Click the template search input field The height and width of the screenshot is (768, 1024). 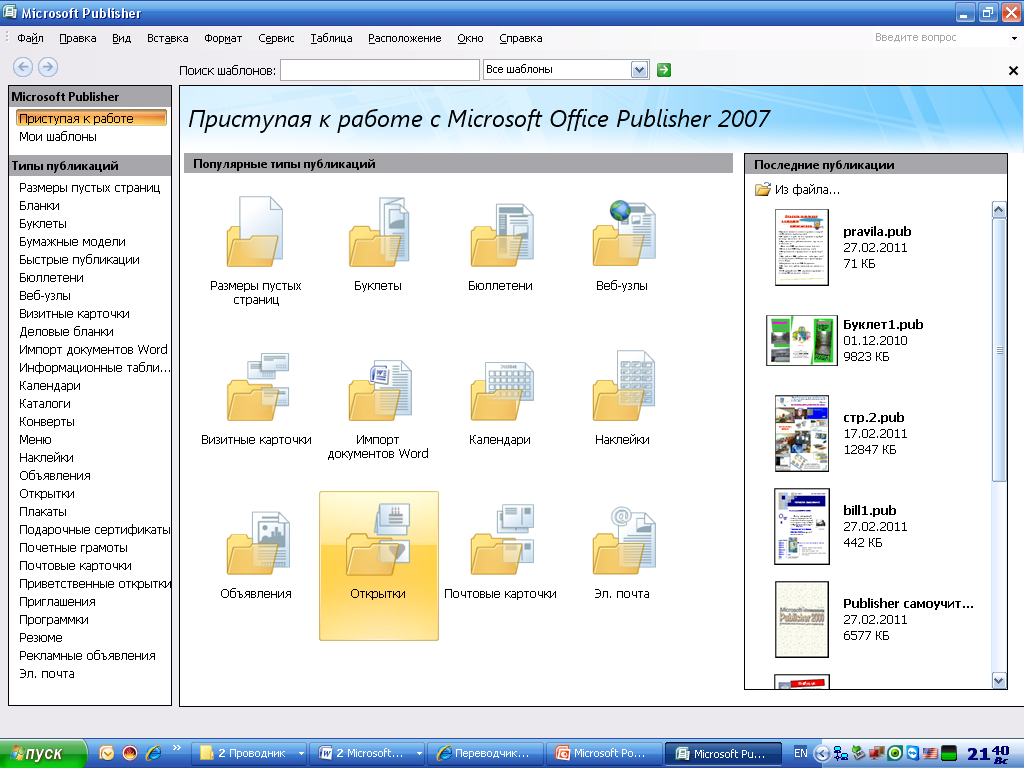380,70
